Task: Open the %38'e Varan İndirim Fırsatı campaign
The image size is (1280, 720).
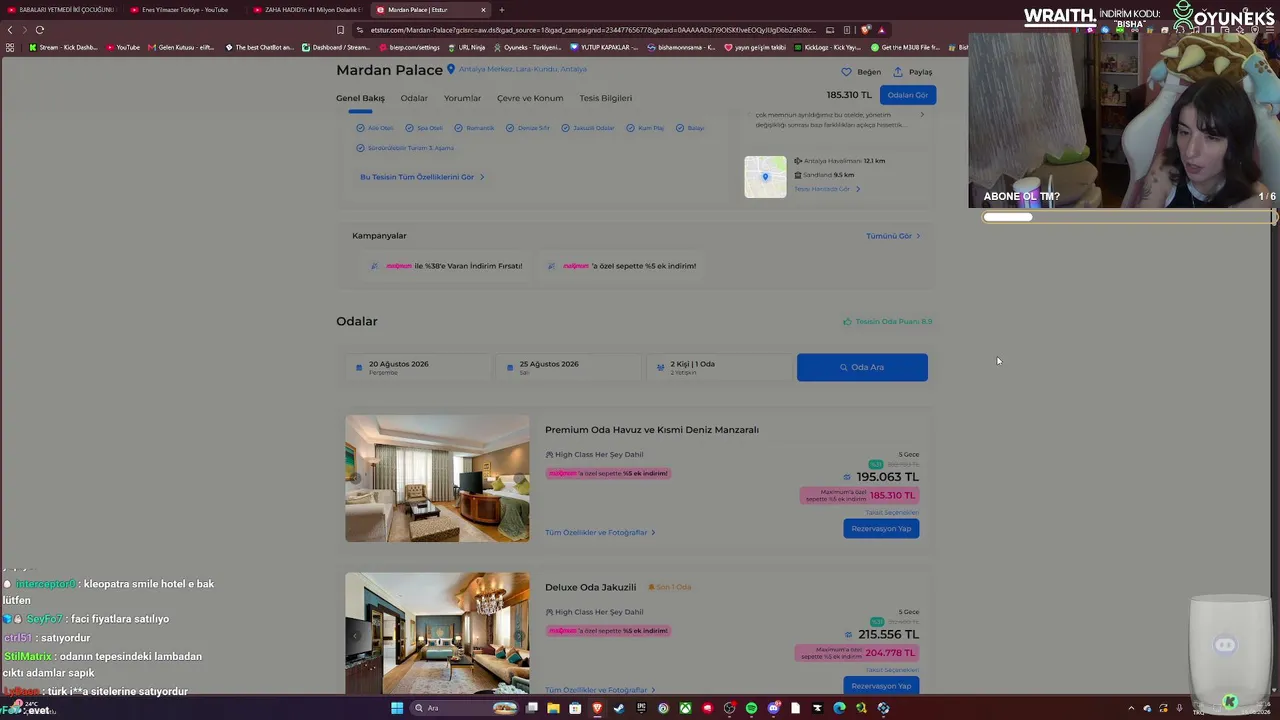Action: tap(447, 266)
